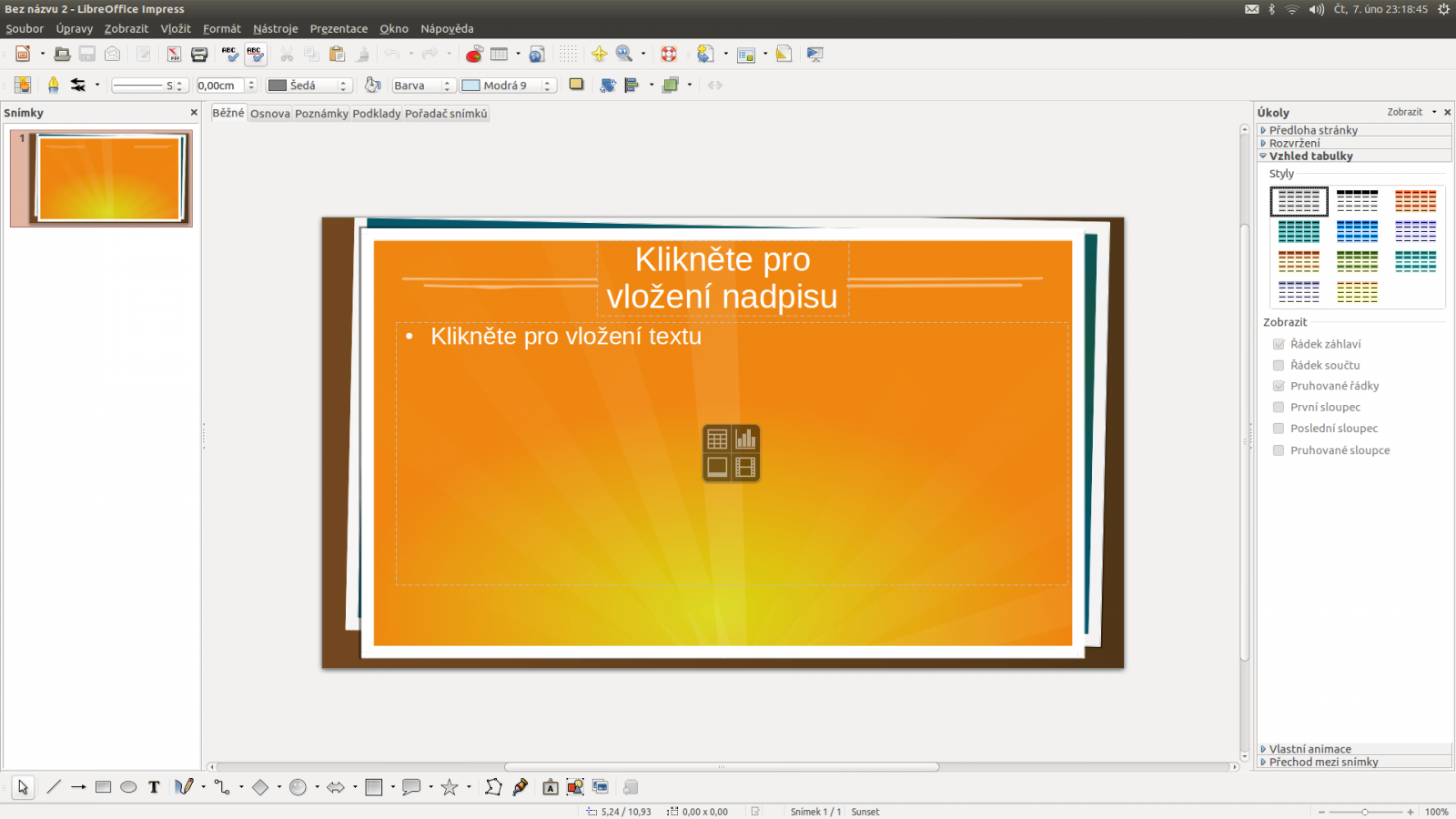Image resolution: width=1456 pixels, height=819 pixels.
Task: Open the Modrá 9 fill color dropdown
Action: click(546, 85)
